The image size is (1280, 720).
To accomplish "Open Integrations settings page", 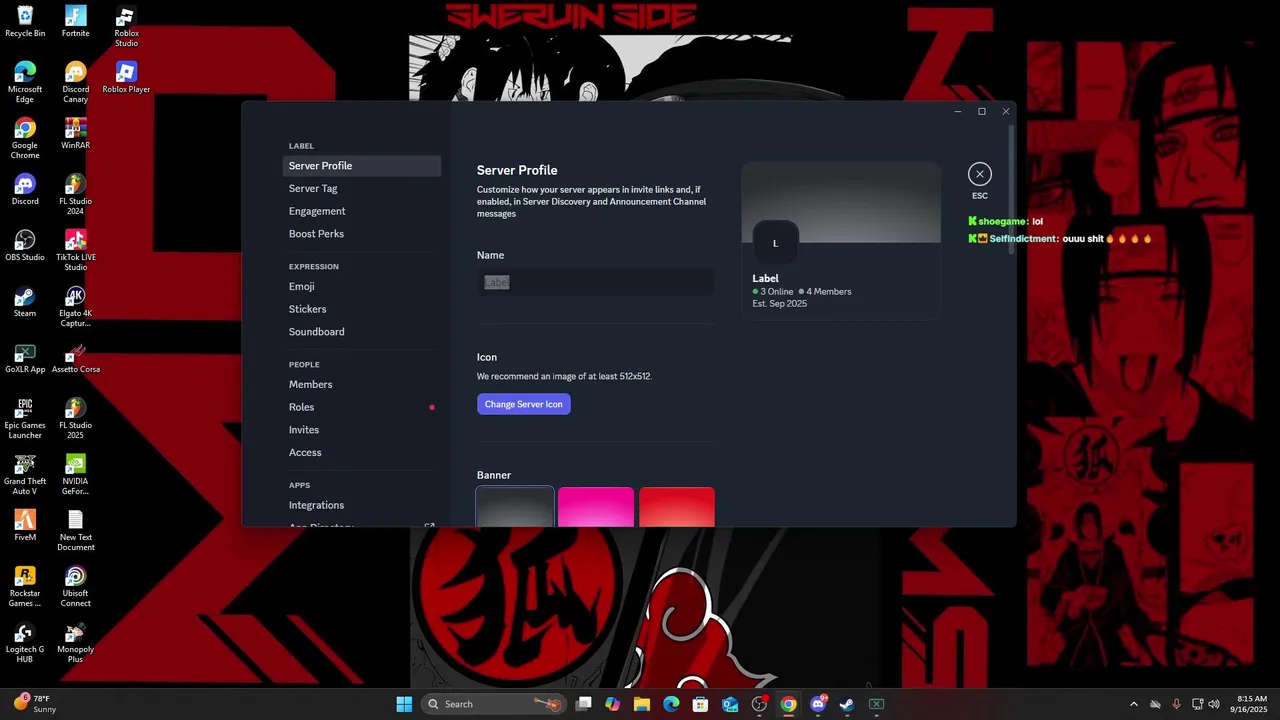I will click(x=362, y=505).
